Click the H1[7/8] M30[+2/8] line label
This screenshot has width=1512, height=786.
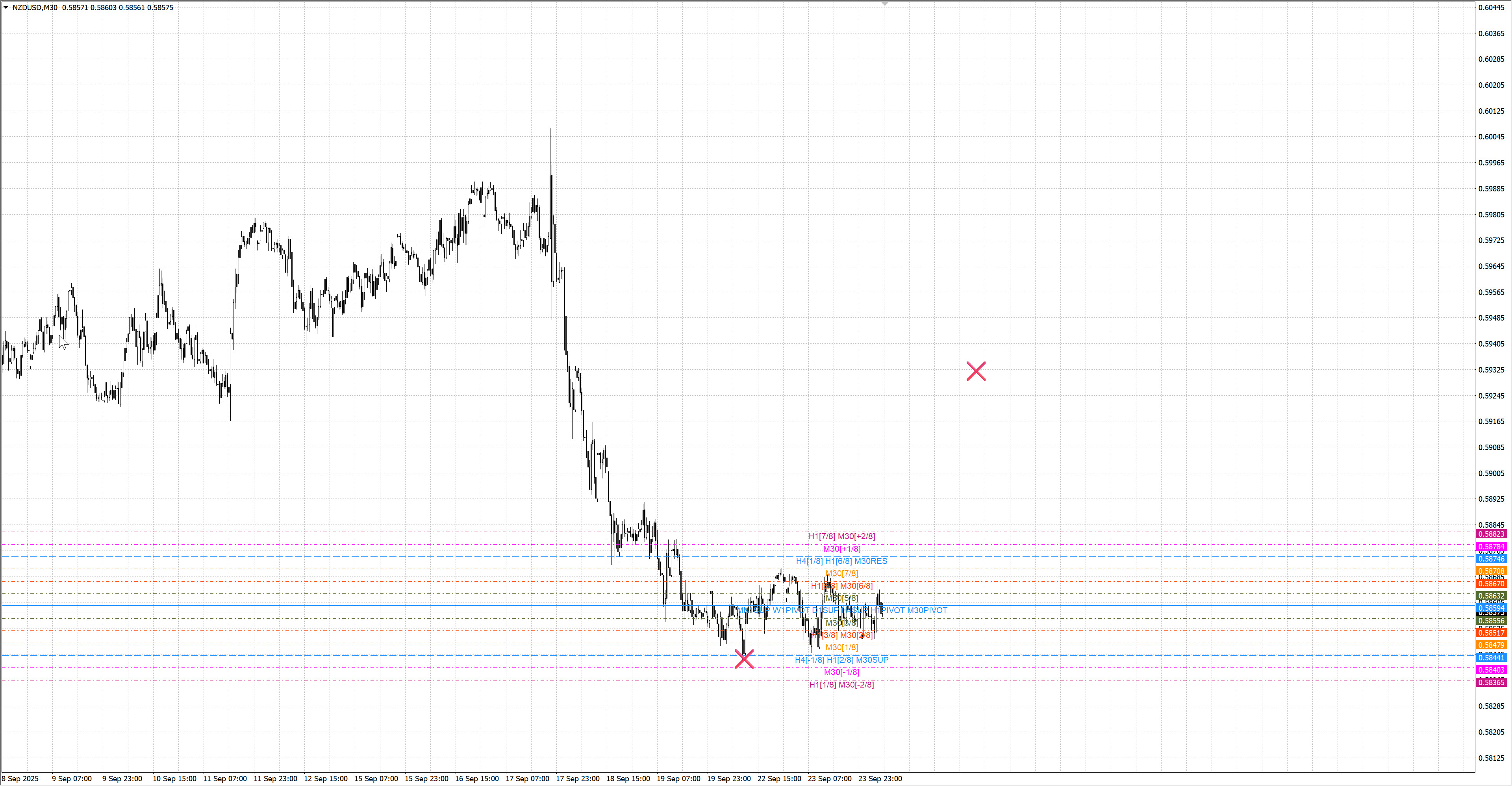pyautogui.click(x=841, y=536)
